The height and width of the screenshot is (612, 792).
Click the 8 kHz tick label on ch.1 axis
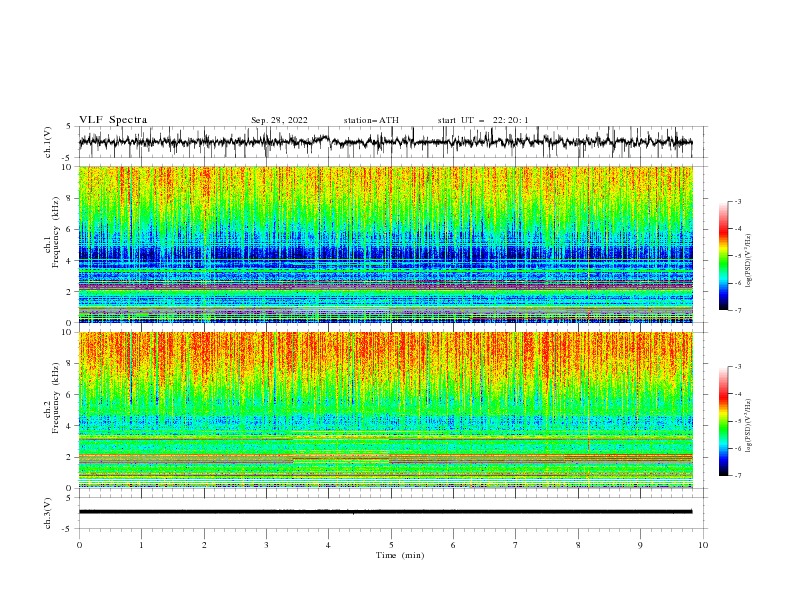point(70,198)
